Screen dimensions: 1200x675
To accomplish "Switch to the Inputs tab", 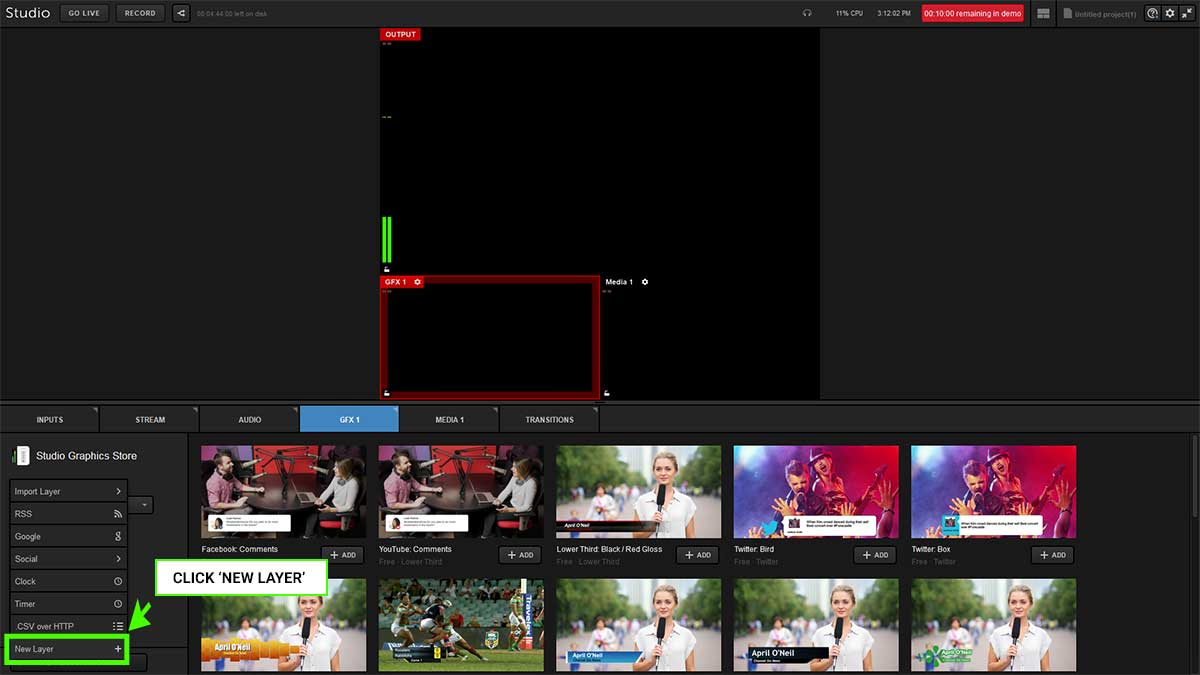I will click(50, 419).
